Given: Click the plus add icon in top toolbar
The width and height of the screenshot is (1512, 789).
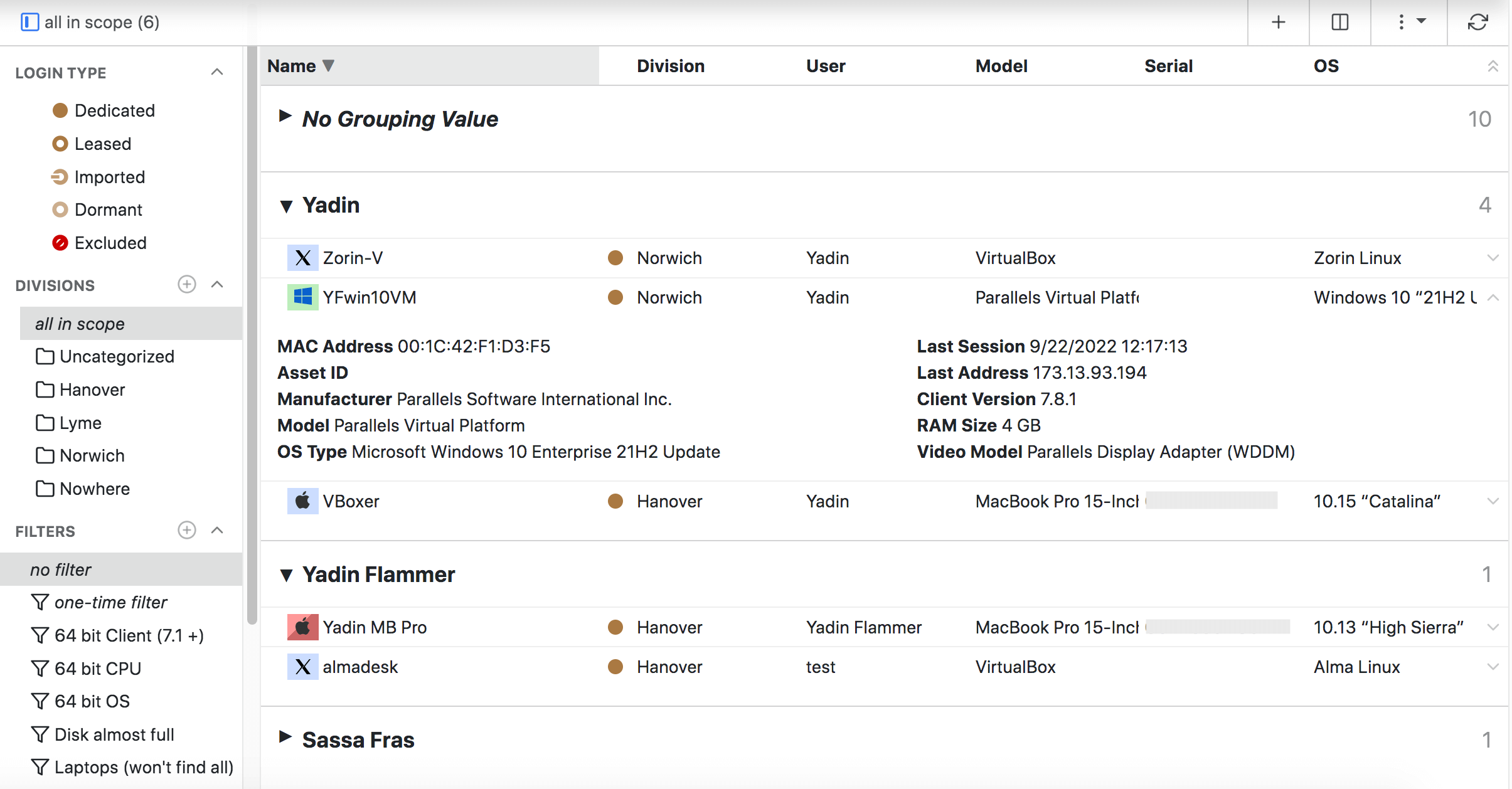Looking at the screenshot, I should pos(1278,23).
